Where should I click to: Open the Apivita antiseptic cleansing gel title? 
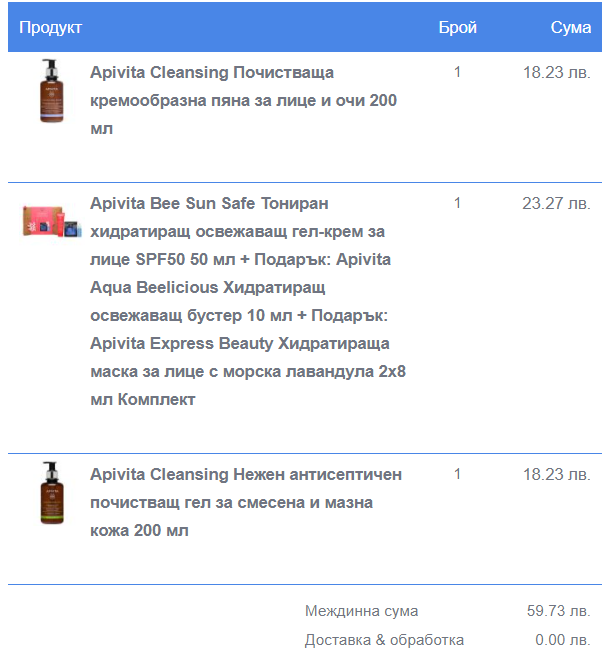tap(245, 502)
